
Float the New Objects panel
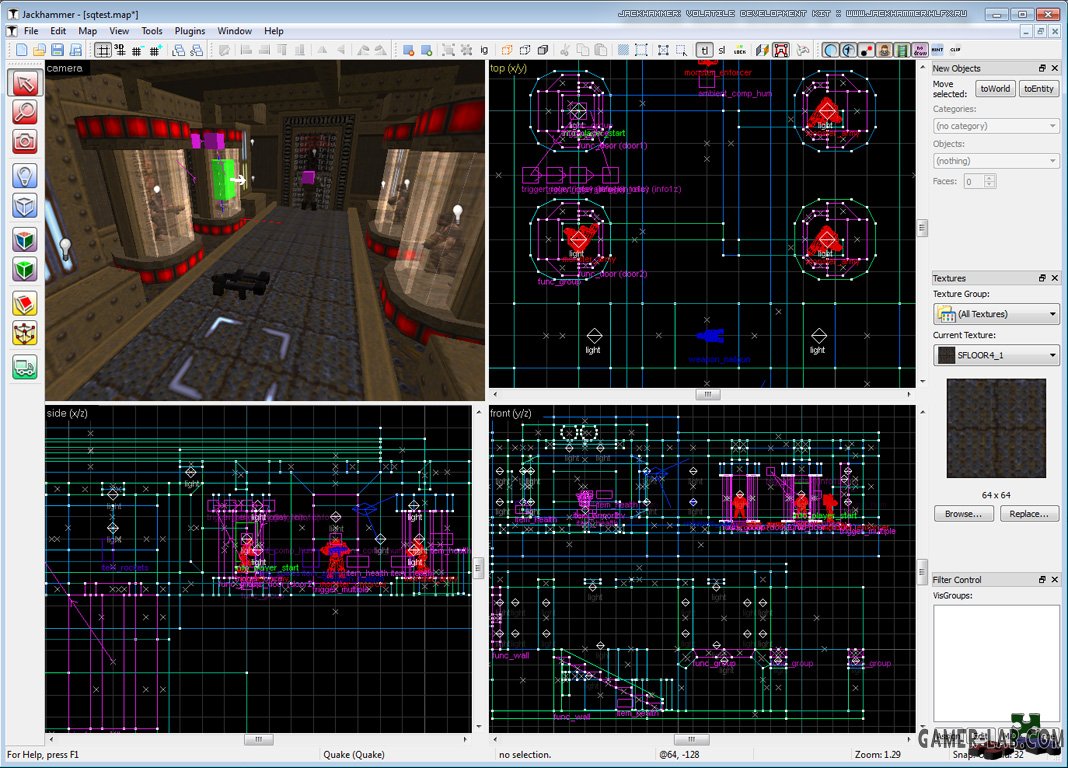click(1042, 68)
